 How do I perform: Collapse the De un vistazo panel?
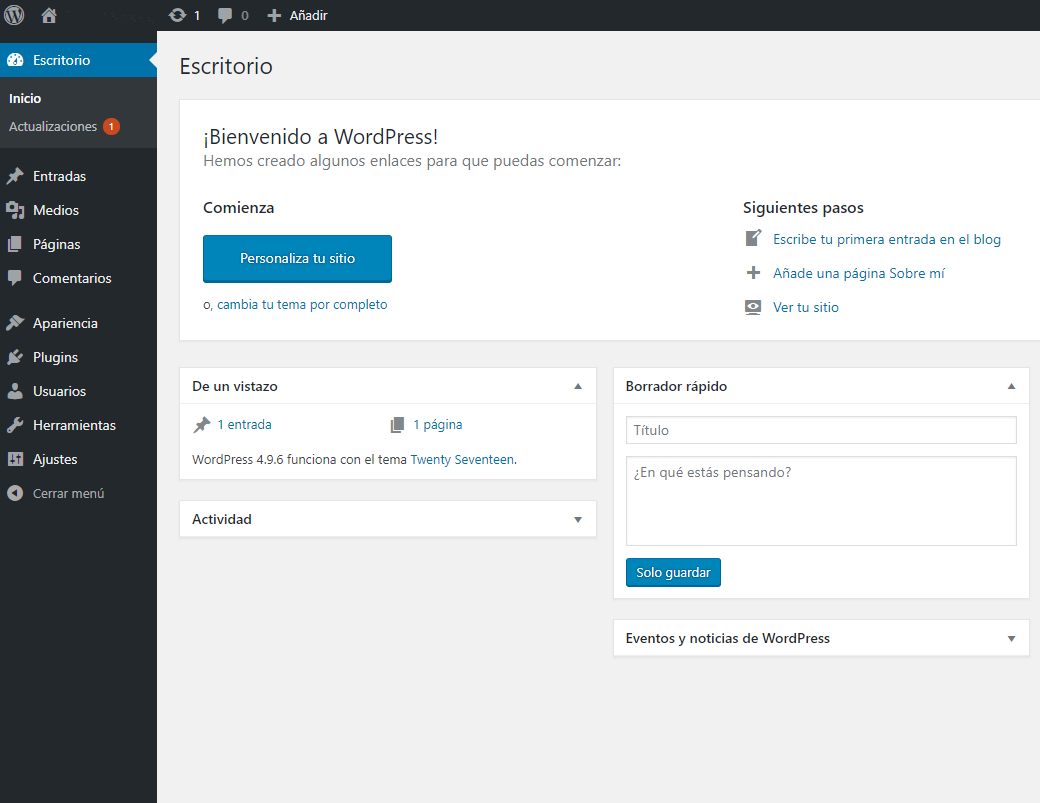[577, 386]
